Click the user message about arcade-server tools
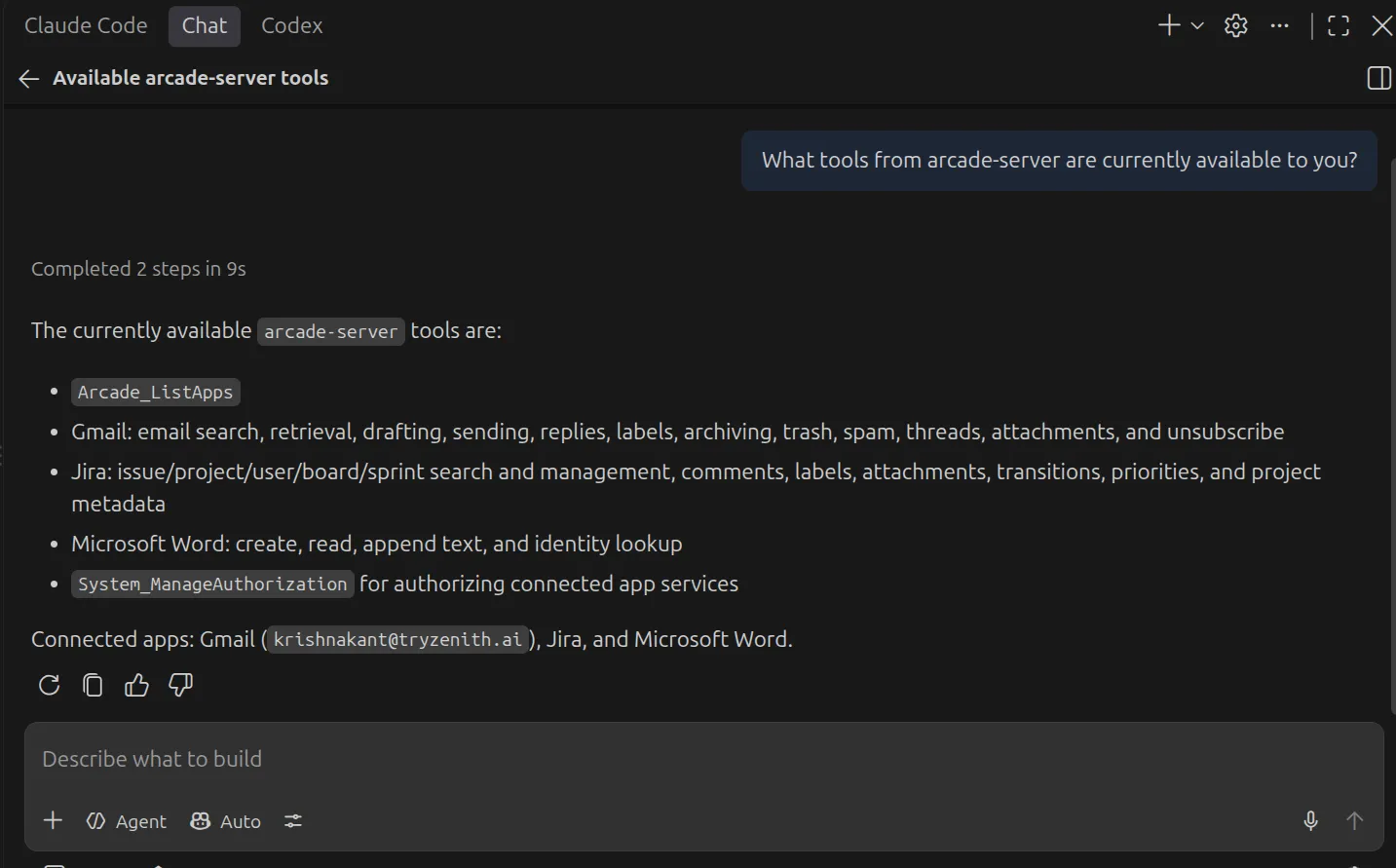The height and width of the screenshot is (868, 1396). coord(1059,161)
